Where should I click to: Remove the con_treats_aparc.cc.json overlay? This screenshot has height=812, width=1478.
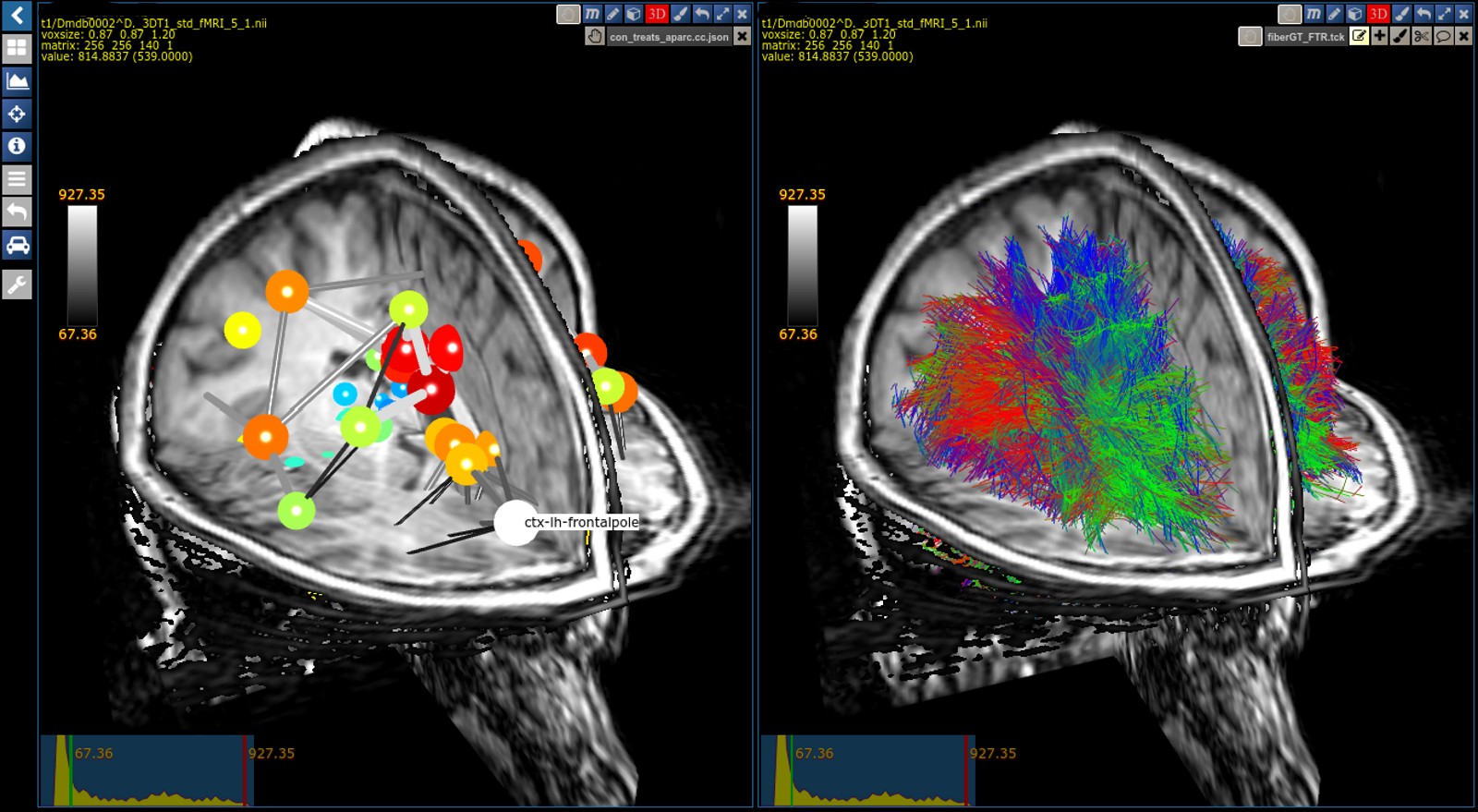(742, 37)
